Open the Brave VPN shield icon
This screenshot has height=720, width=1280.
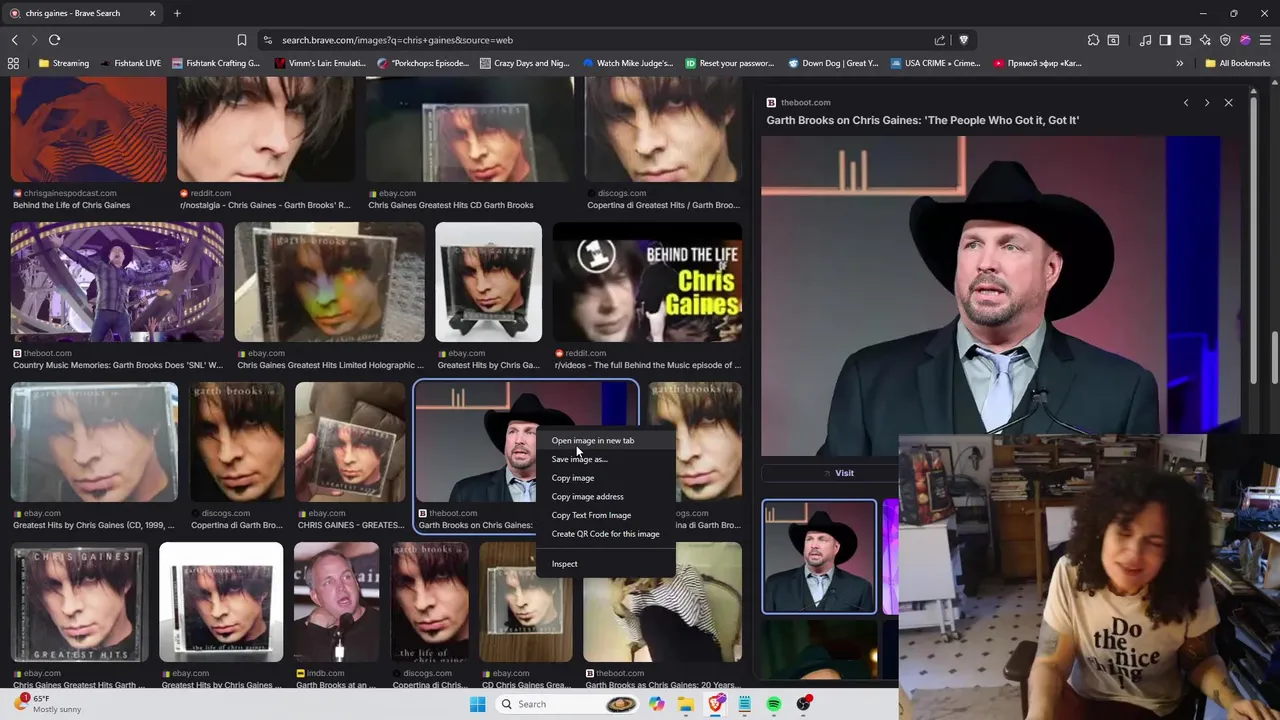(x=1225, y=40)
